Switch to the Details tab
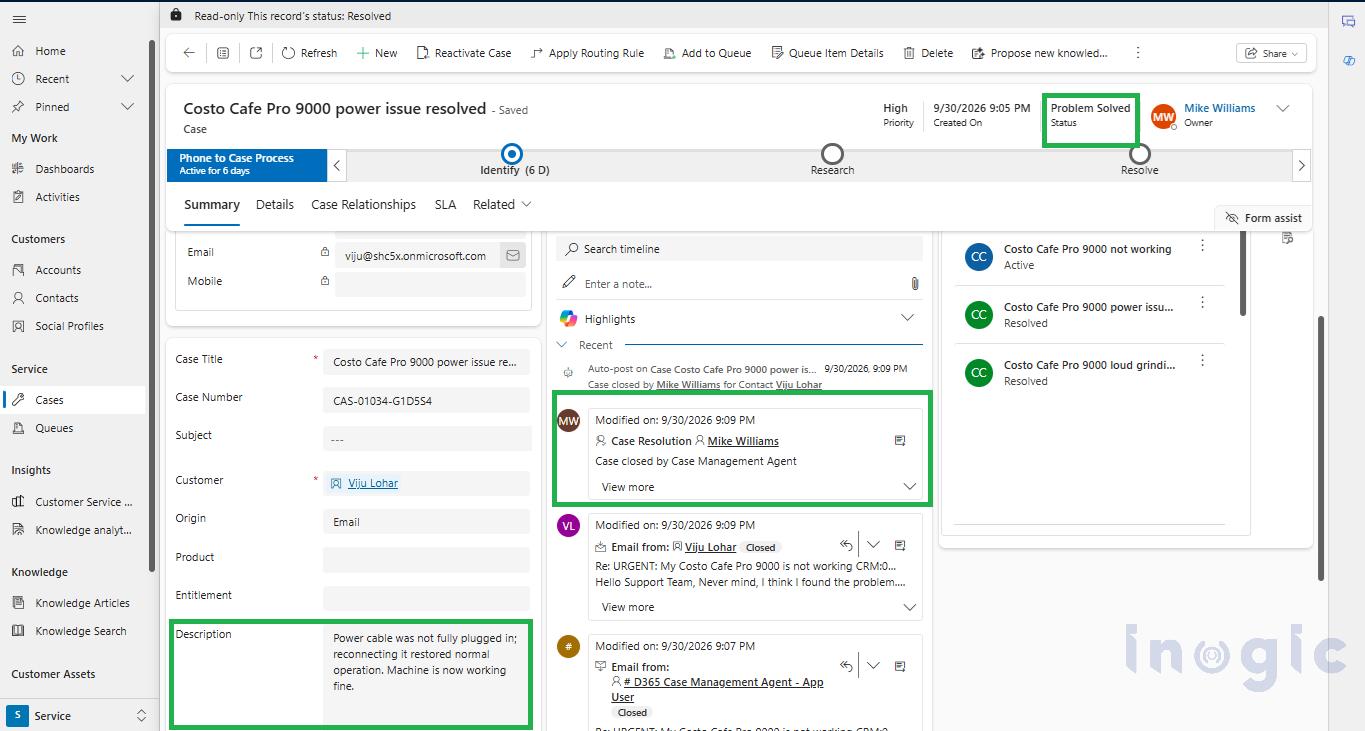This screenshot has width=1365, height=731. [x=275, y=204]
